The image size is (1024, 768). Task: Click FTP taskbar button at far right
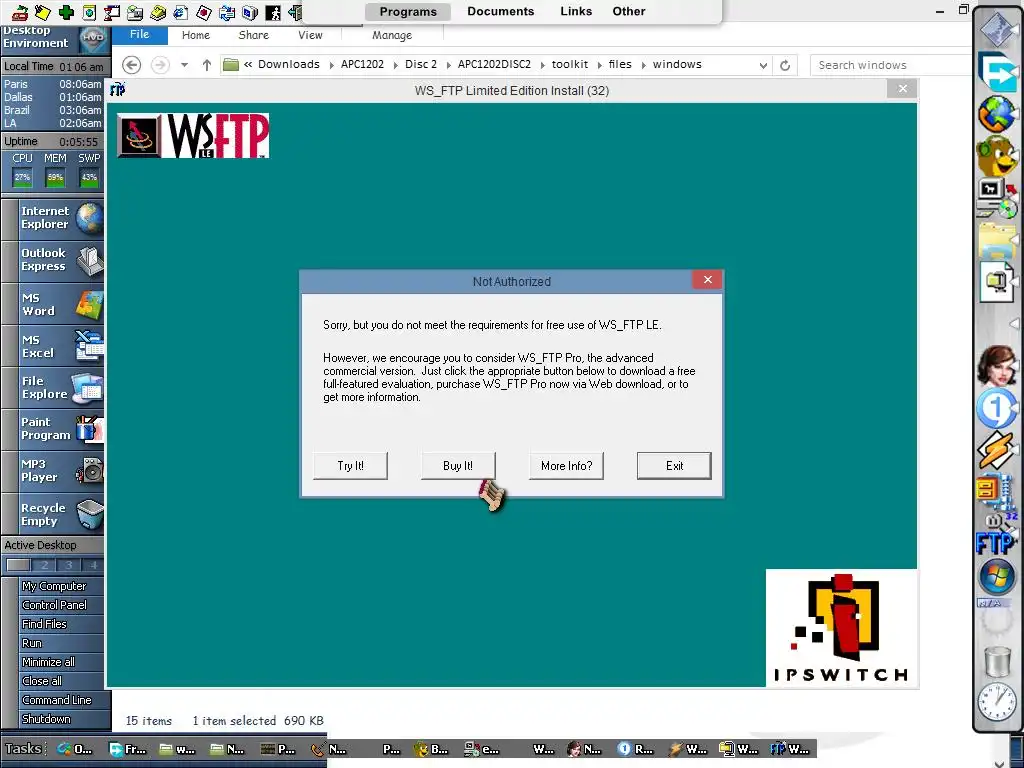[790, 749]
